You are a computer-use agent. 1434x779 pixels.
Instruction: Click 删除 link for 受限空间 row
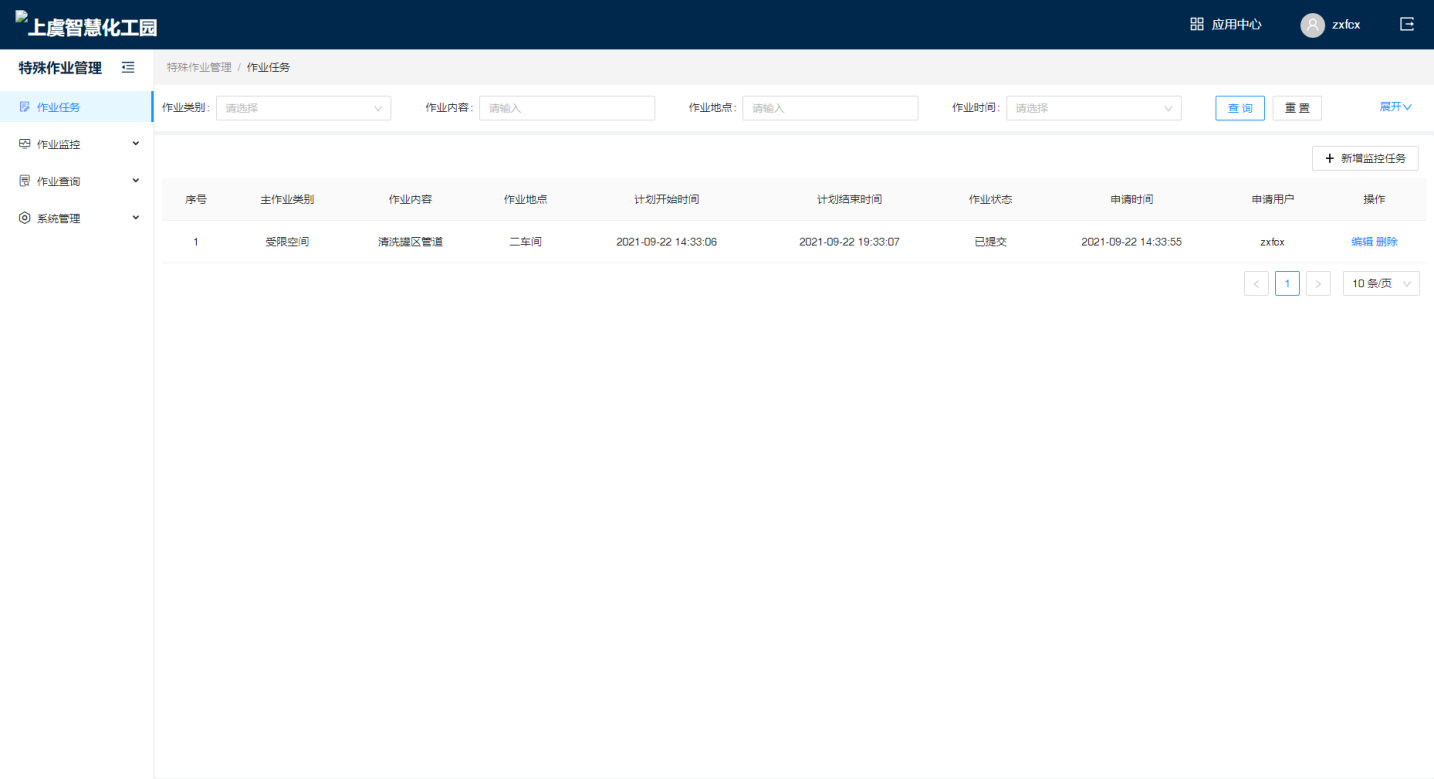[1387, 242]
